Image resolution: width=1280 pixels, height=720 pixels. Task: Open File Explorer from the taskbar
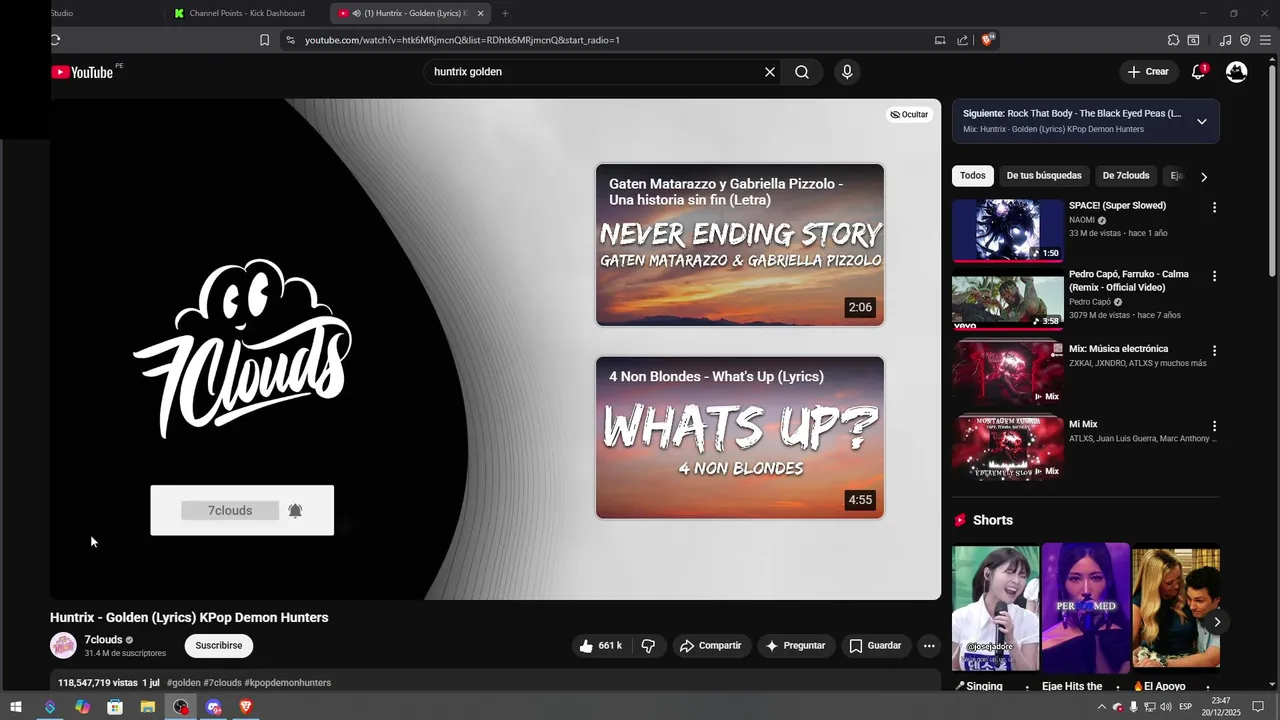click(x=148, y=707)
